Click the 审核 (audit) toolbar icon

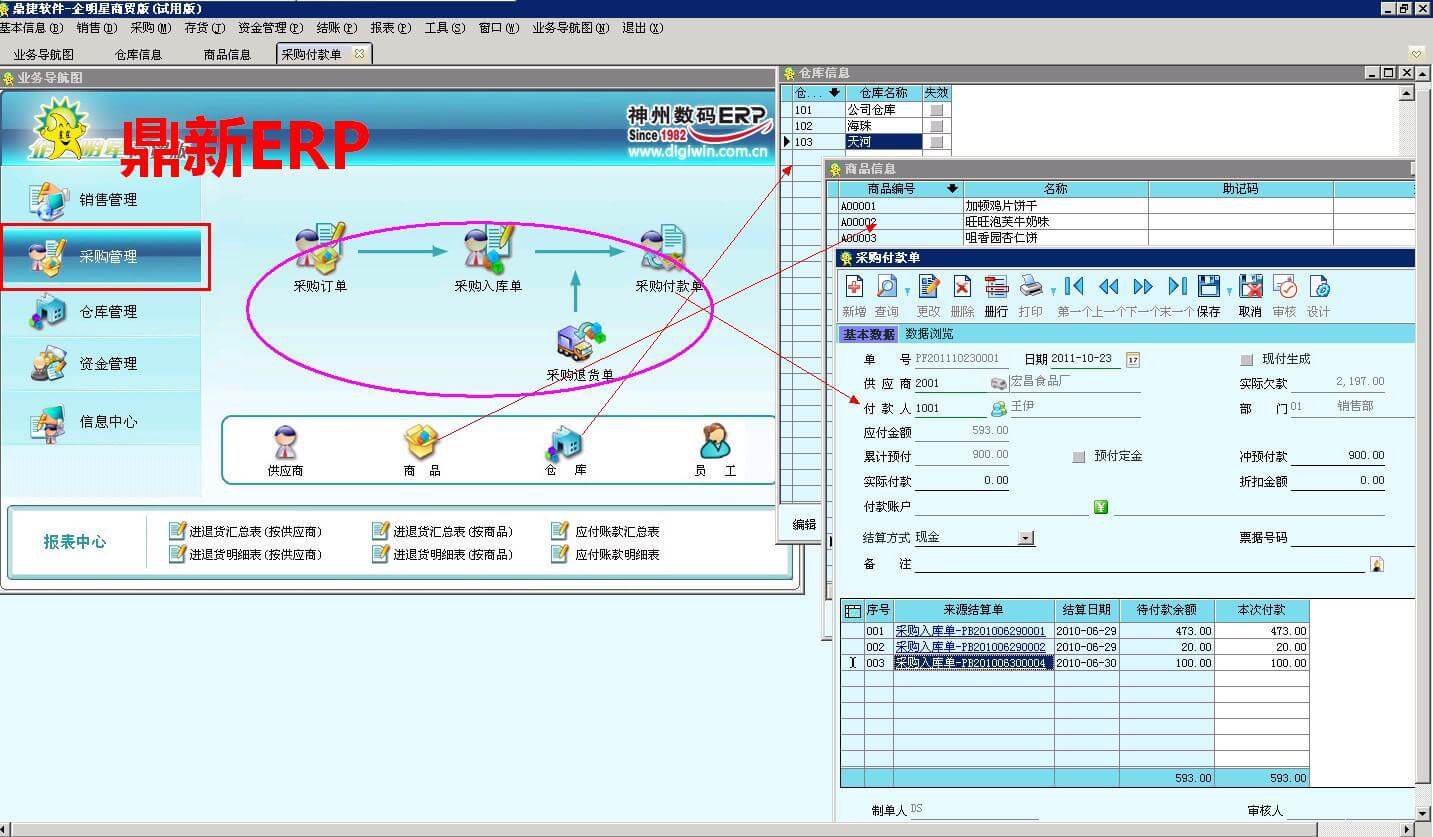(x=1284, y=287)
